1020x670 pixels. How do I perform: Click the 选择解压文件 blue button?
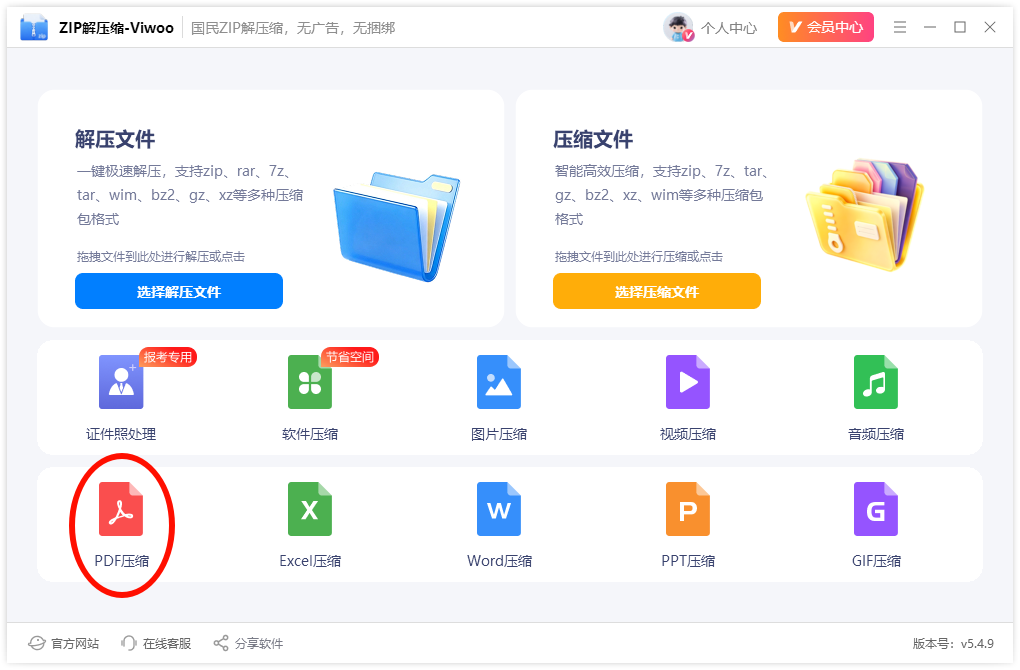[179, 291]
